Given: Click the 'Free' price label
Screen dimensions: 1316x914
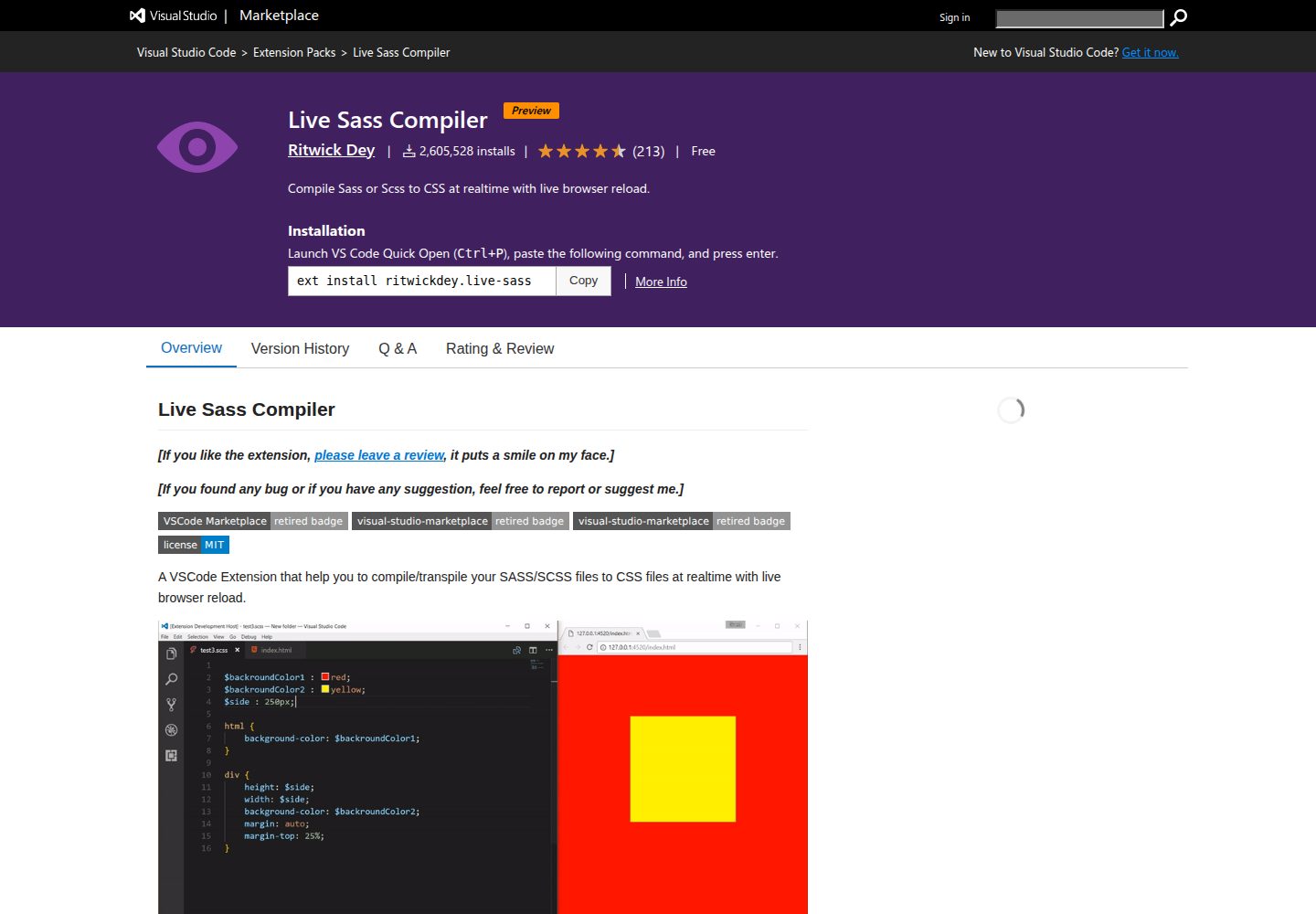Looking at the screenshot, I should [703, 152].
